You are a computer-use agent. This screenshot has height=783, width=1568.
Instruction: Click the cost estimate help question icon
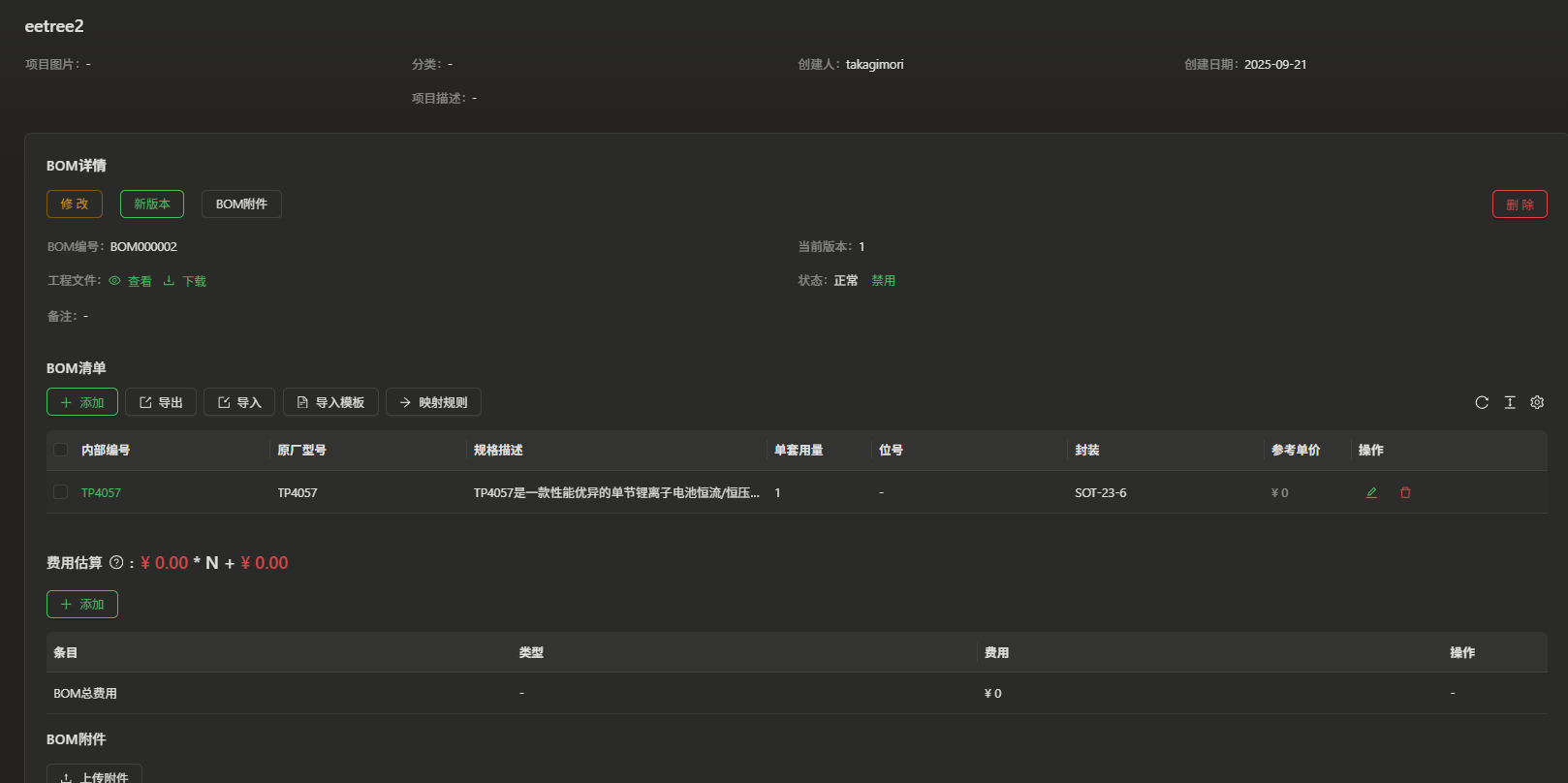(x=116, y=562)
